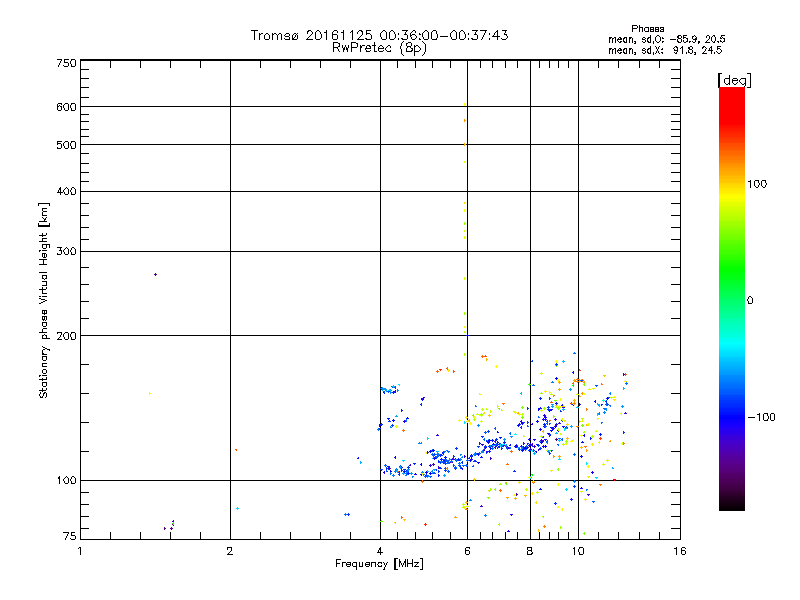The width and height of the screenshot is (800, 600).
Task: Click the cyan echo cluster just right of 4 MHz
Action: (x=390, y=390)
